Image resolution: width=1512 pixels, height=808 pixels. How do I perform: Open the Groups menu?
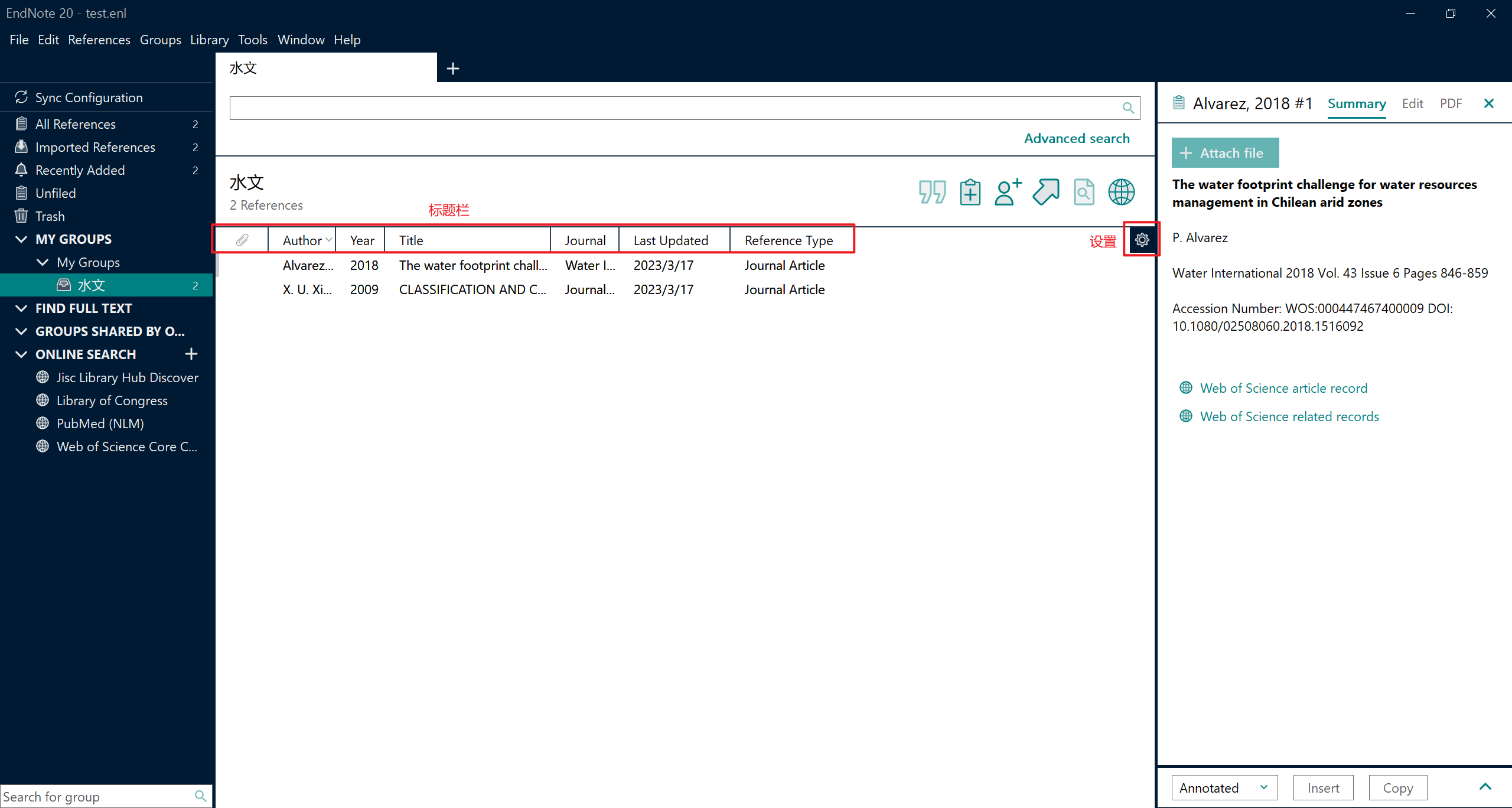pos(160,40)
